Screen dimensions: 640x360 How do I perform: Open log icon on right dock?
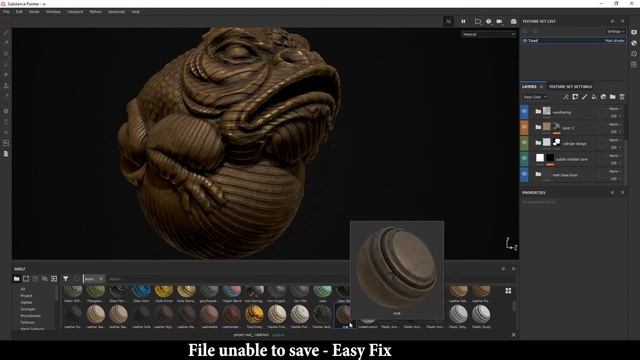click(634, 64)
